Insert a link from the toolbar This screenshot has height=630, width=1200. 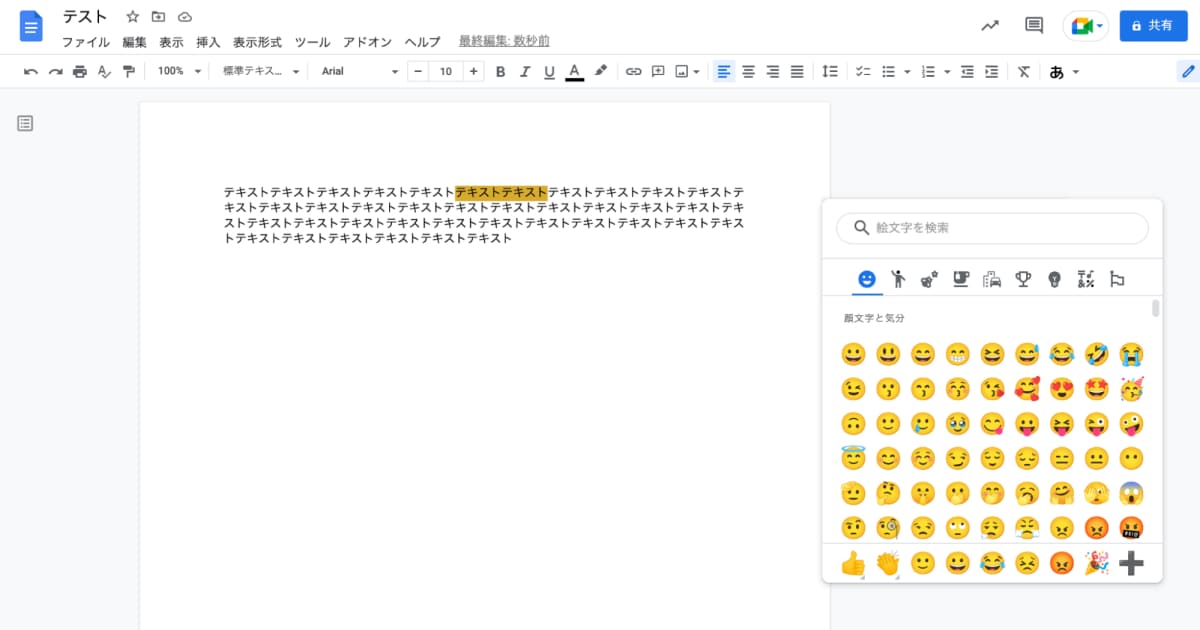tap(633, 71)
